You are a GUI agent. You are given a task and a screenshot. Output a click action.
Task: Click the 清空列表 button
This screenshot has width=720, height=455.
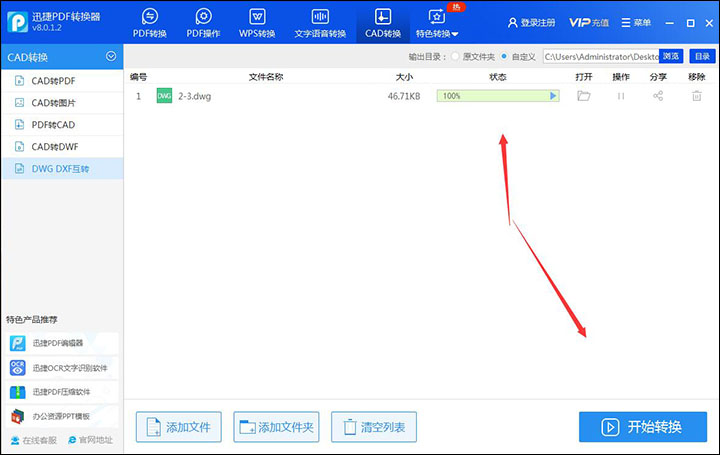374,427
